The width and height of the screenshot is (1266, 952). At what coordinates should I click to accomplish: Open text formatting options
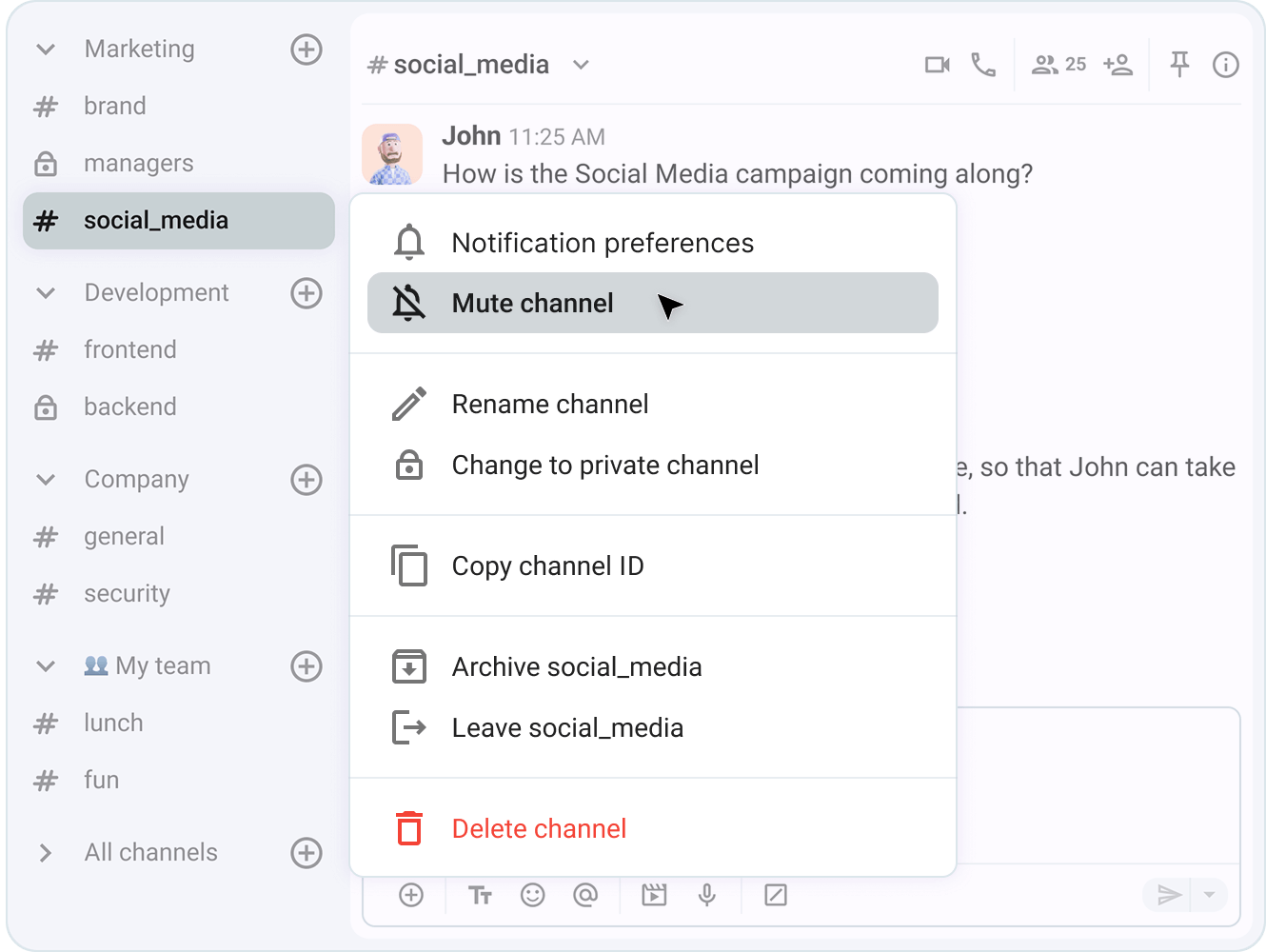[x=481, y=895]
